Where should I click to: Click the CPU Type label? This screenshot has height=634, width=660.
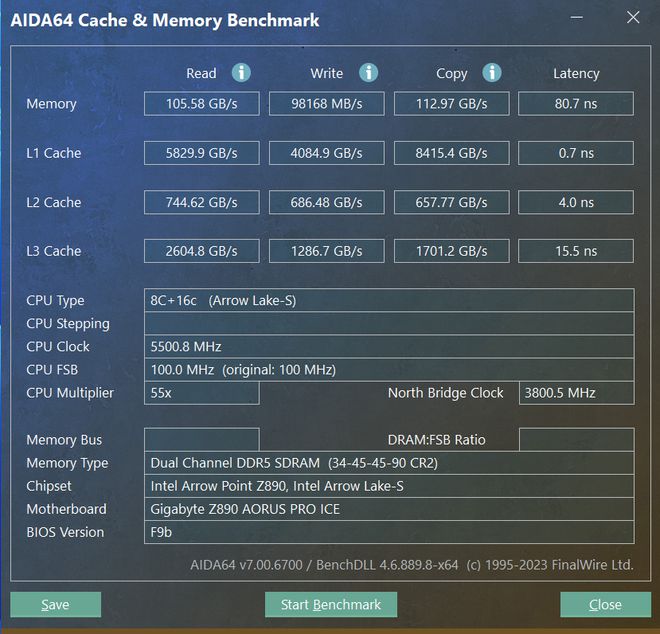point(55,301)
